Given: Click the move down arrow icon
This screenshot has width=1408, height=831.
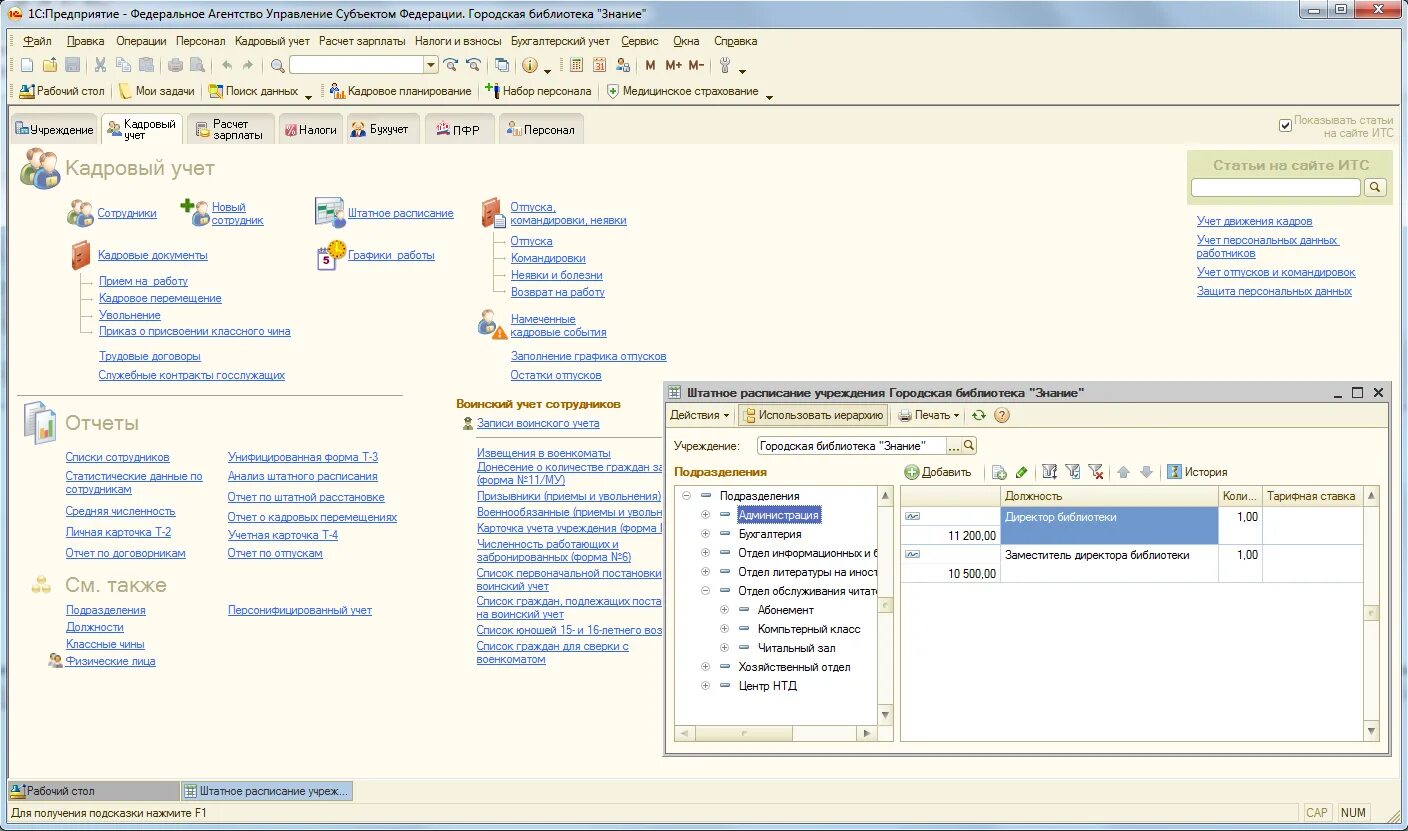Looking at the screenshot, I should 1146,472.
